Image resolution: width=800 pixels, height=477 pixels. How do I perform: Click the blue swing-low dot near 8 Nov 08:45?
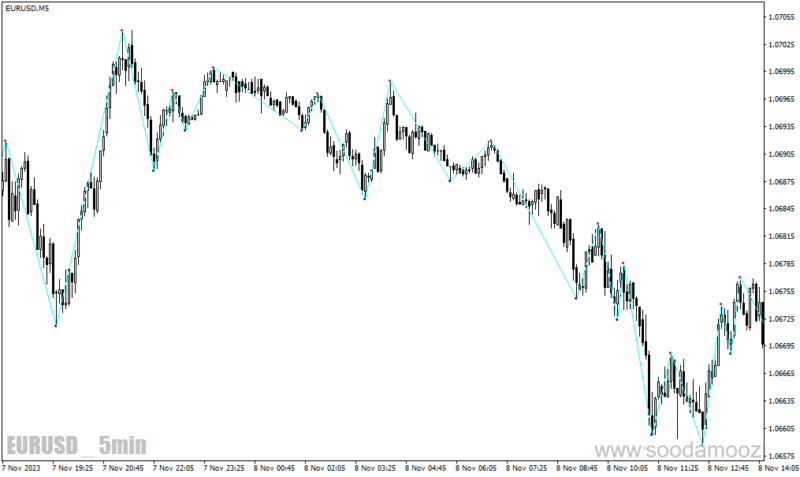[576, 298]
